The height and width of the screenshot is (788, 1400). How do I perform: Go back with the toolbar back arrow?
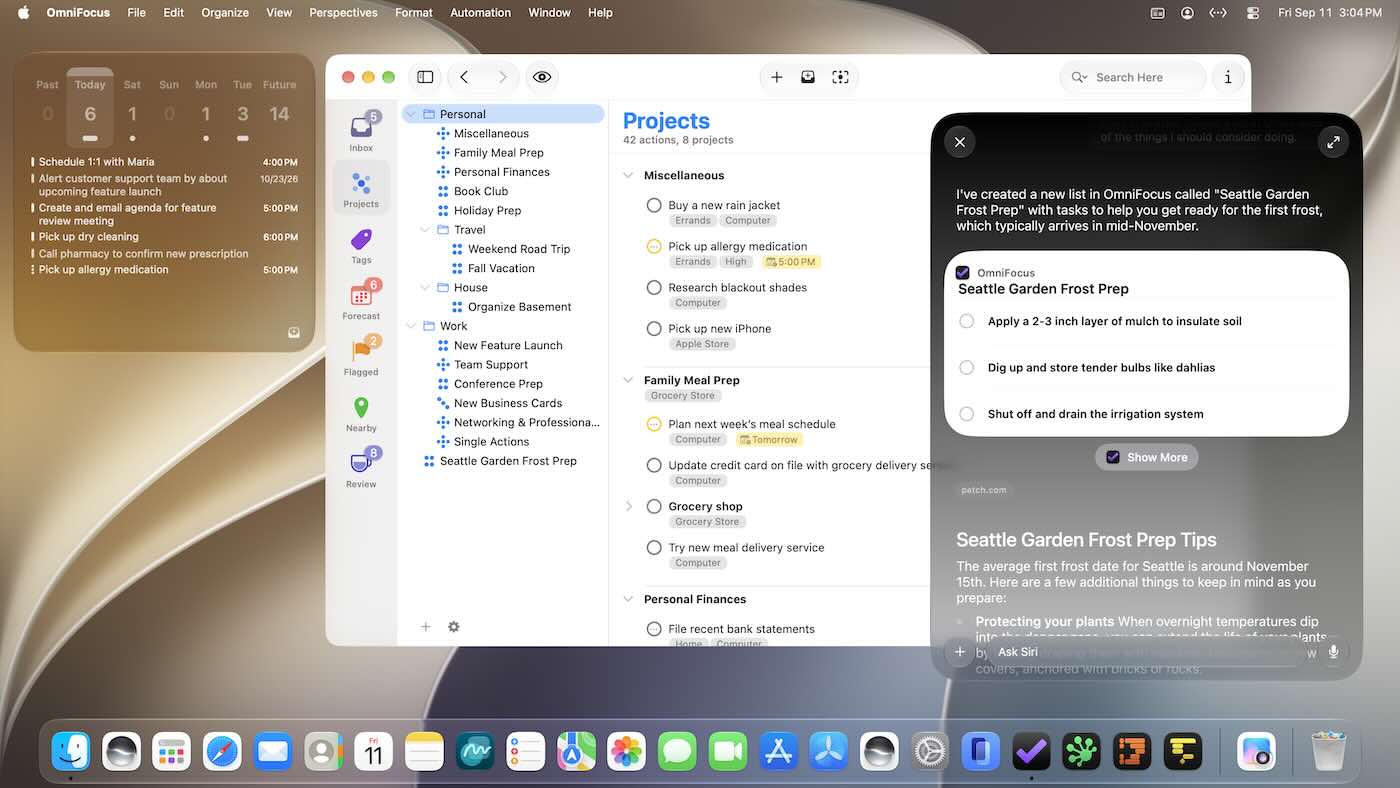point(464,77)
